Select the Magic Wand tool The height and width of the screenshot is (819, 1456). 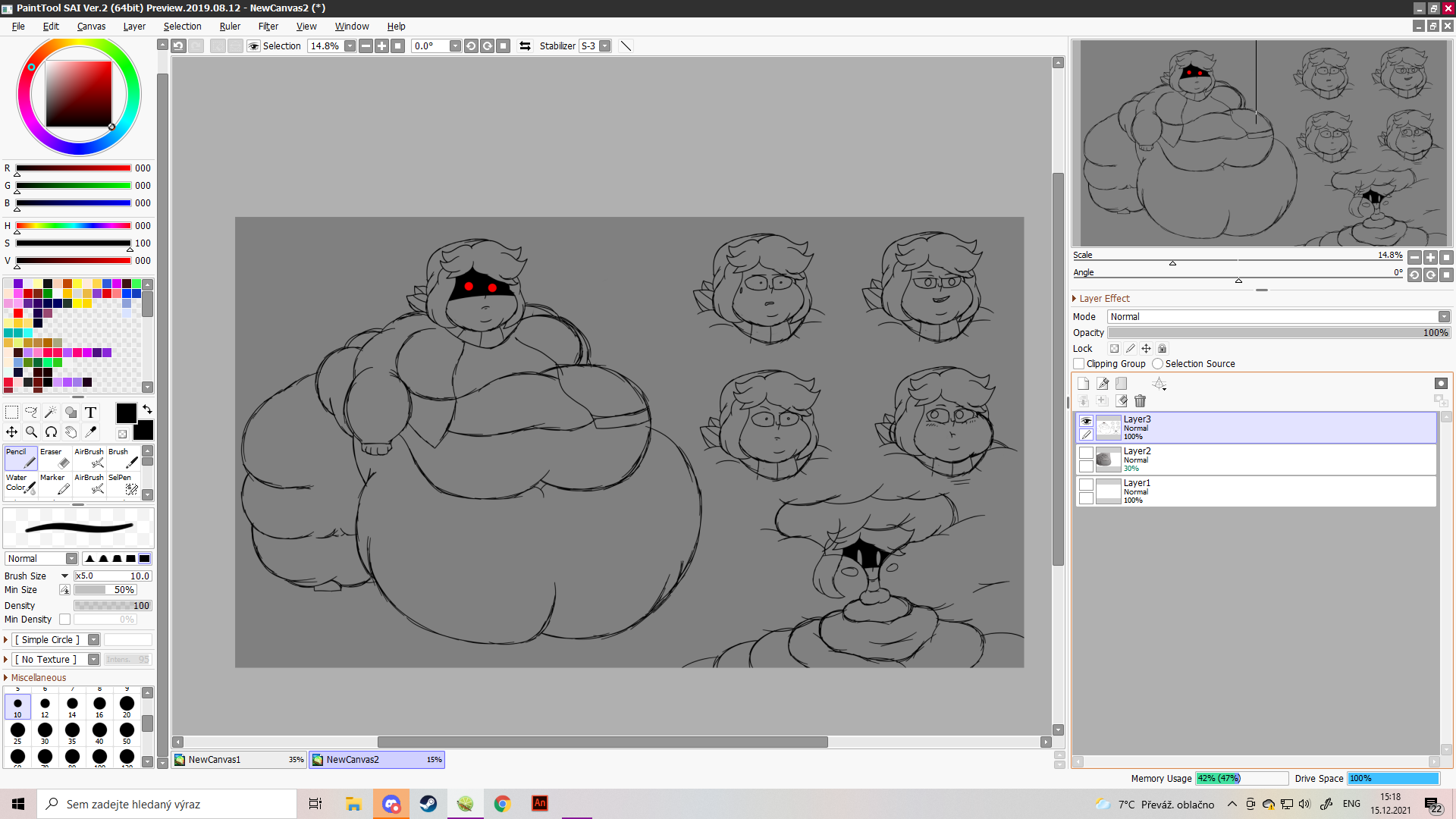click(51, 412)
